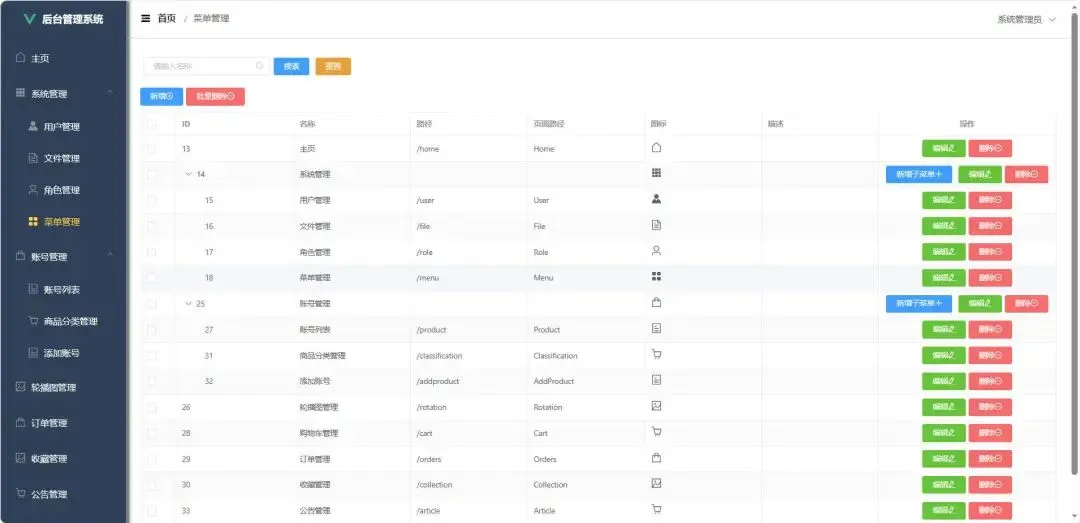Click the bag icon in row 25

(656, 302)
